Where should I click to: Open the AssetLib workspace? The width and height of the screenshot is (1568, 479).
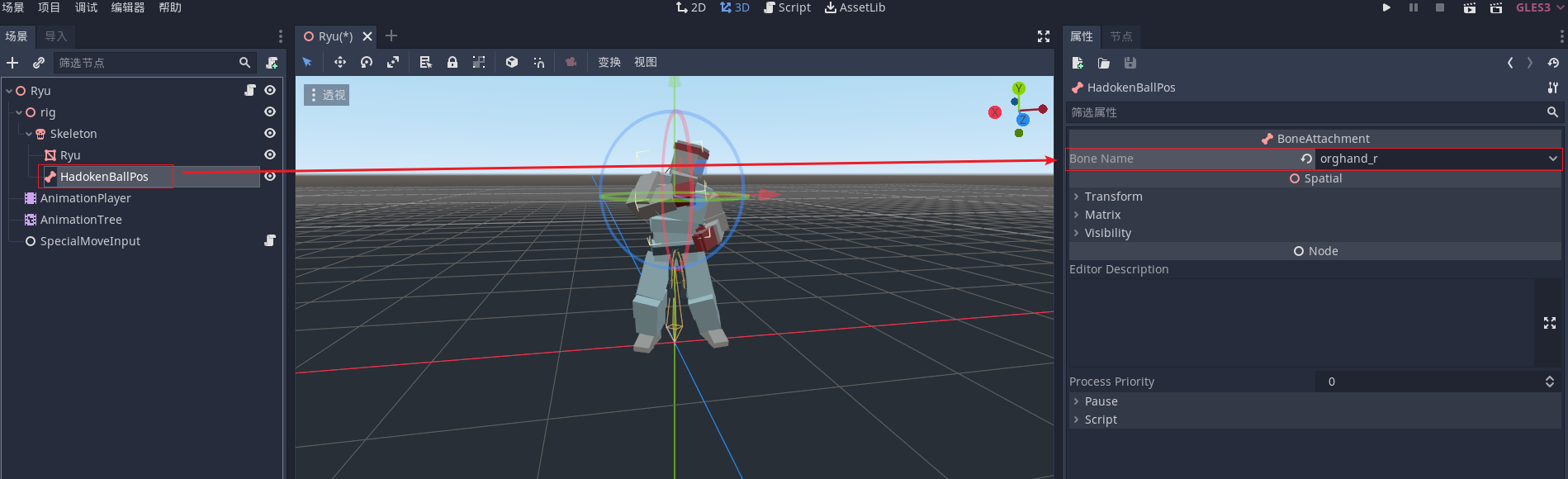855,7
